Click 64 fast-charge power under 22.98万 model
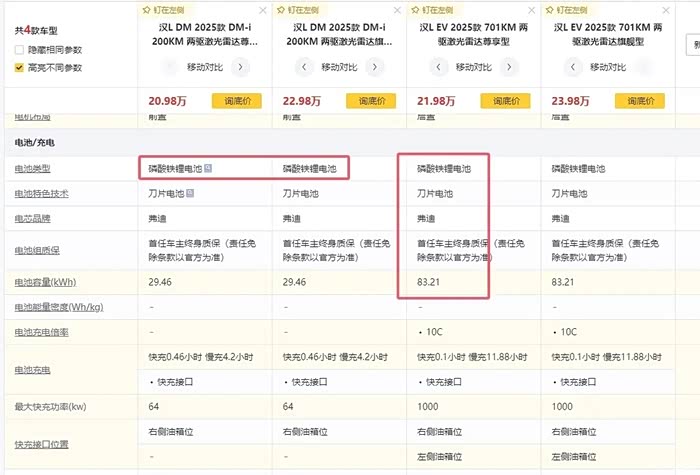Screen dimensions: 700x475 tap(288, 407)
